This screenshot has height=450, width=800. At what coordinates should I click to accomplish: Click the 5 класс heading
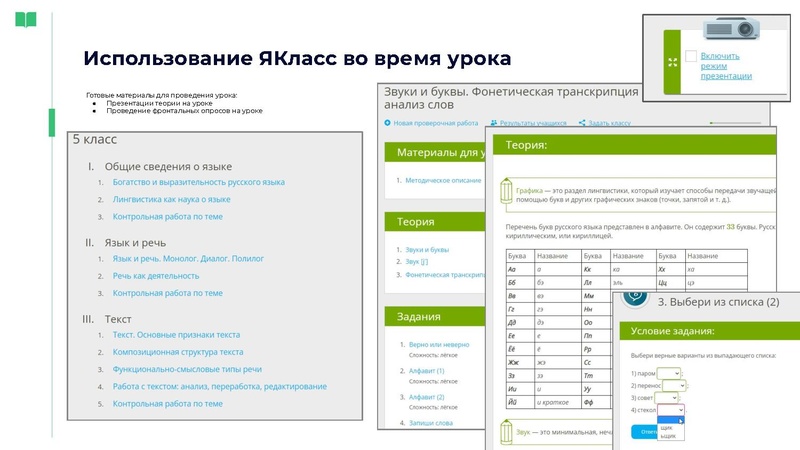94,139
